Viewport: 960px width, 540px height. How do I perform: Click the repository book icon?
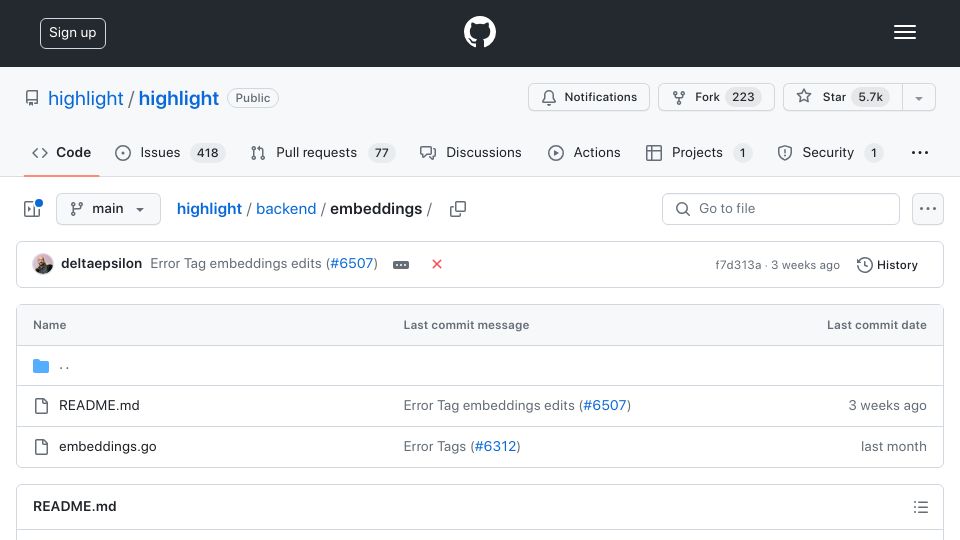coord(32,98)
